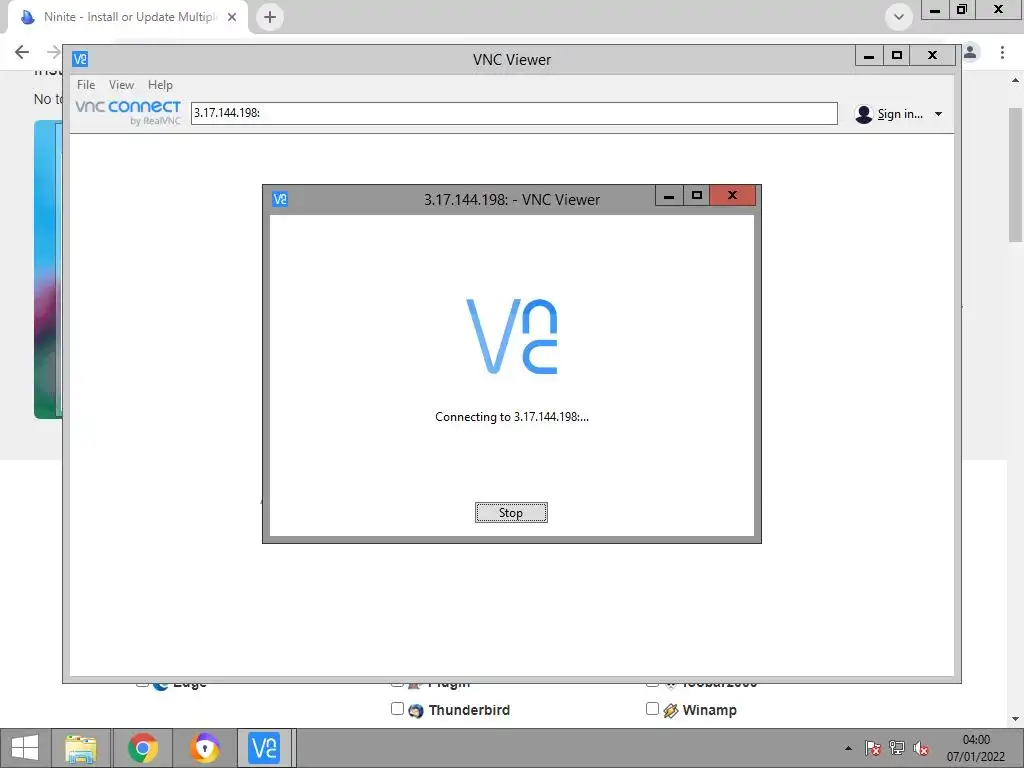Click the Connecting to 3.17.144.198 status text
1024x768 pixels.
click(x=511, y=417)
